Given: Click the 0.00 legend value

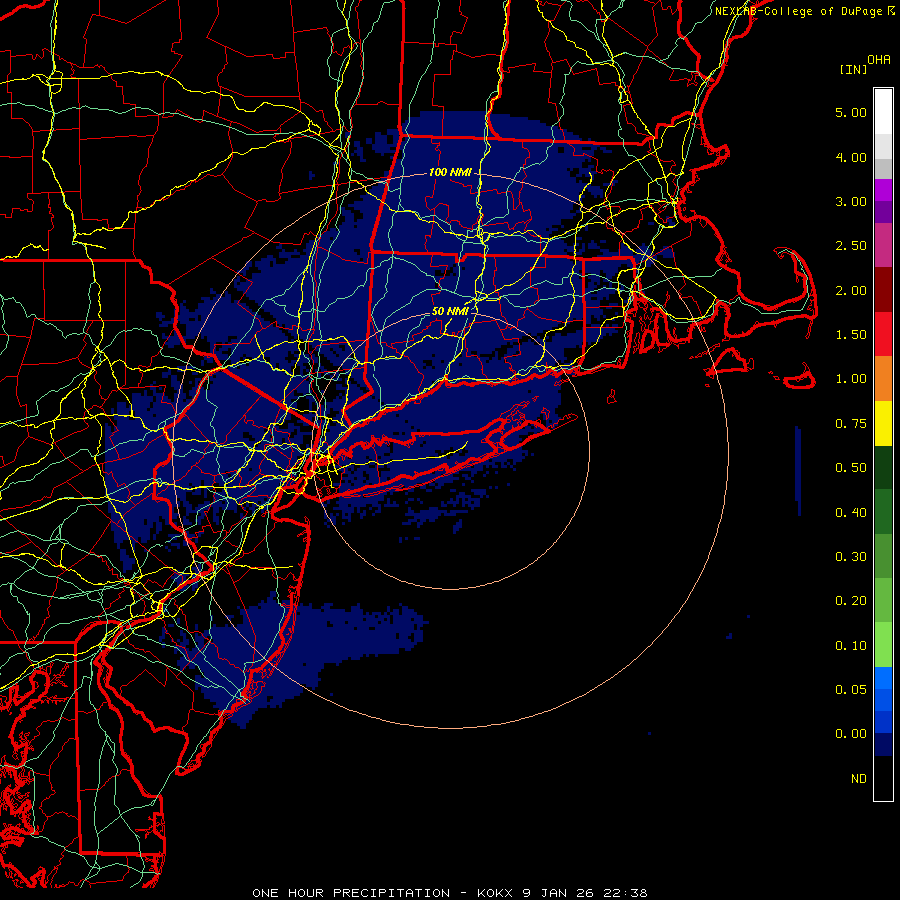Looking at the screenshot, I should pos(851,734).
